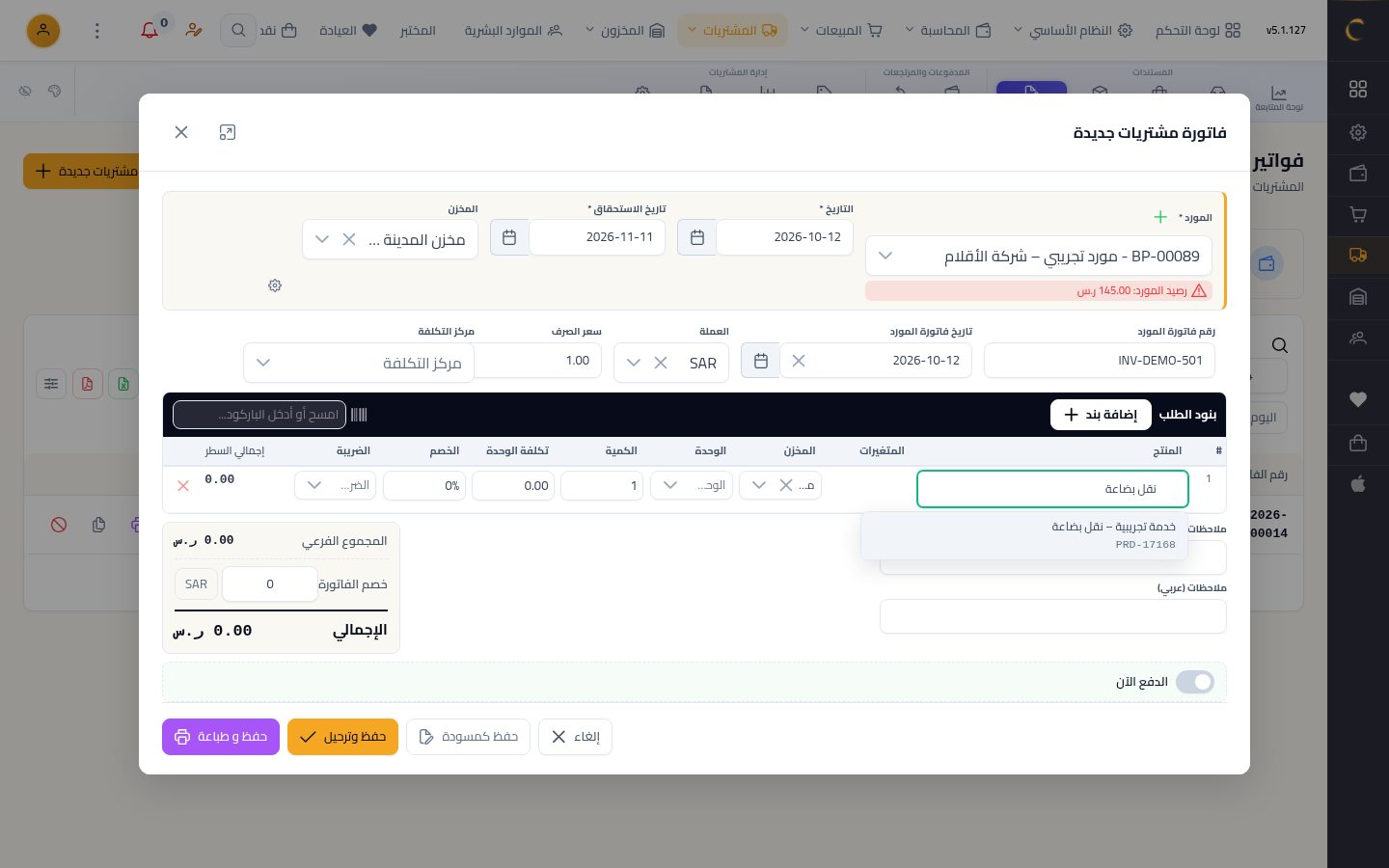Open global search magnifier in top bar

(x=238, y=31)
